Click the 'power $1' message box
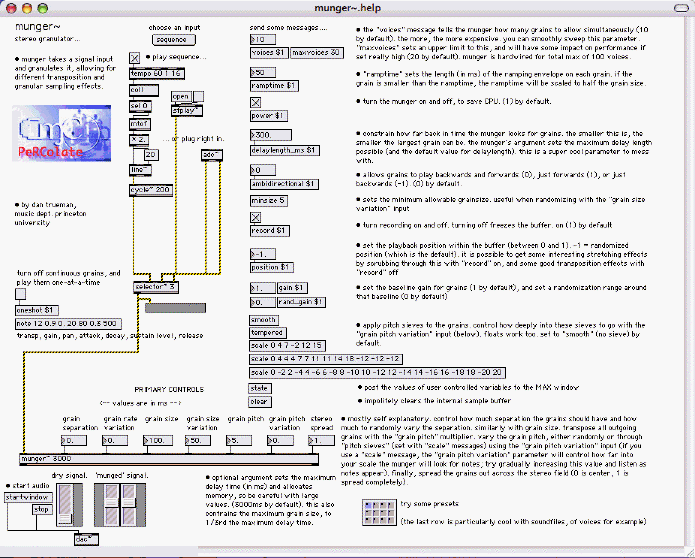The height and width of the screenshot is (558, 695). pyautogui.click(x=269, y=116)
